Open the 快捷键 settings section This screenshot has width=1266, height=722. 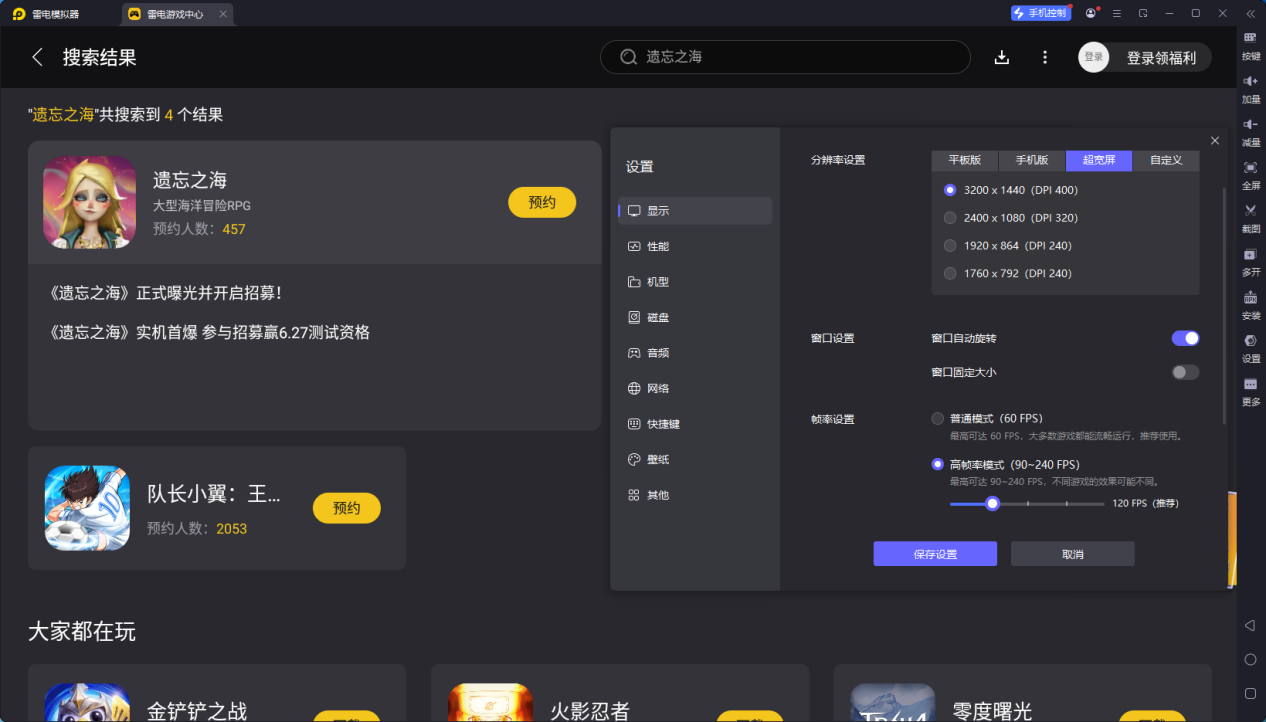coord(695,424)
